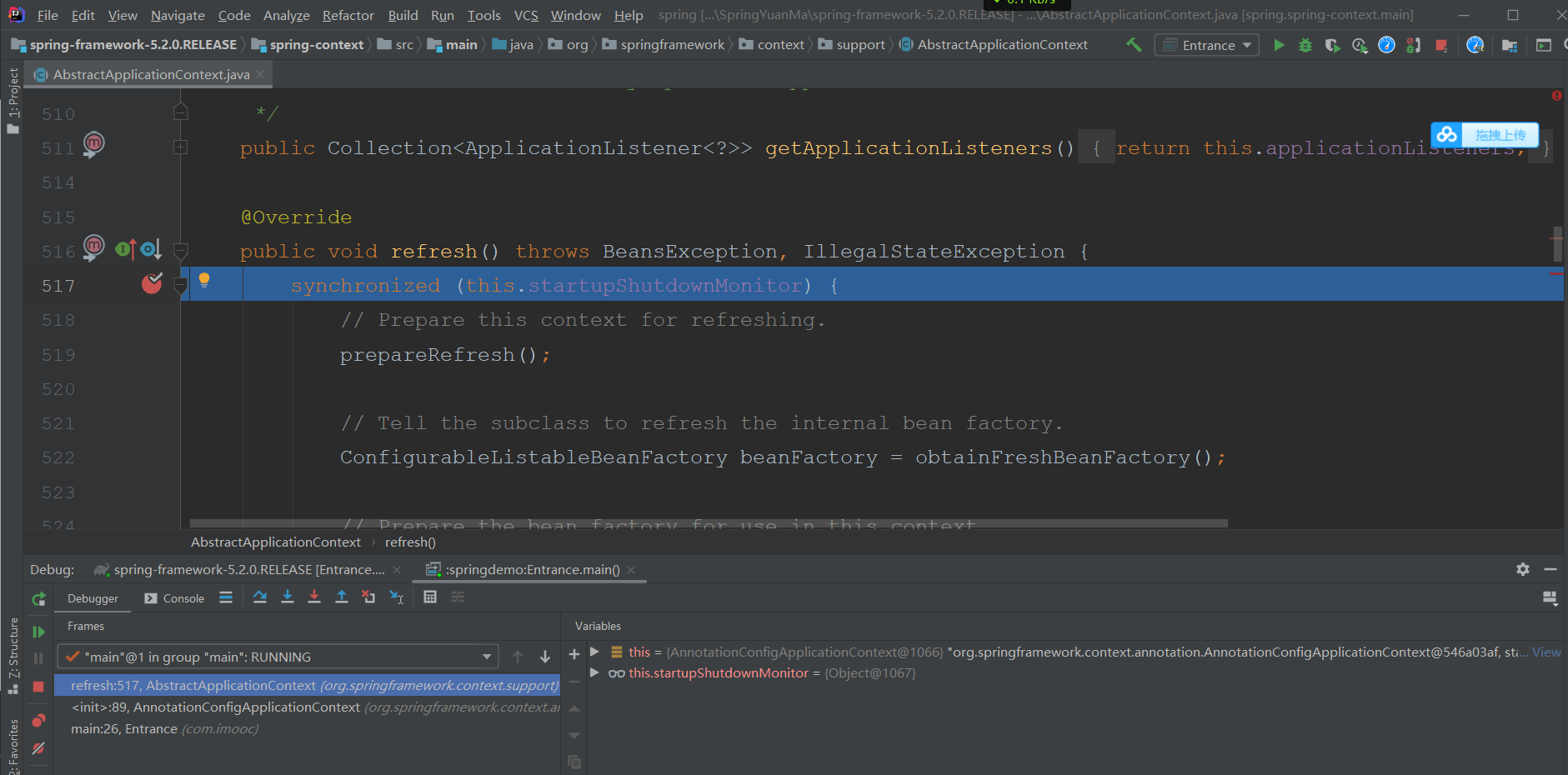The width and height of the screenshot is (1568, 775).
Task: Start debugging with the green bug icon
Action: click(x=1305, y=45)
